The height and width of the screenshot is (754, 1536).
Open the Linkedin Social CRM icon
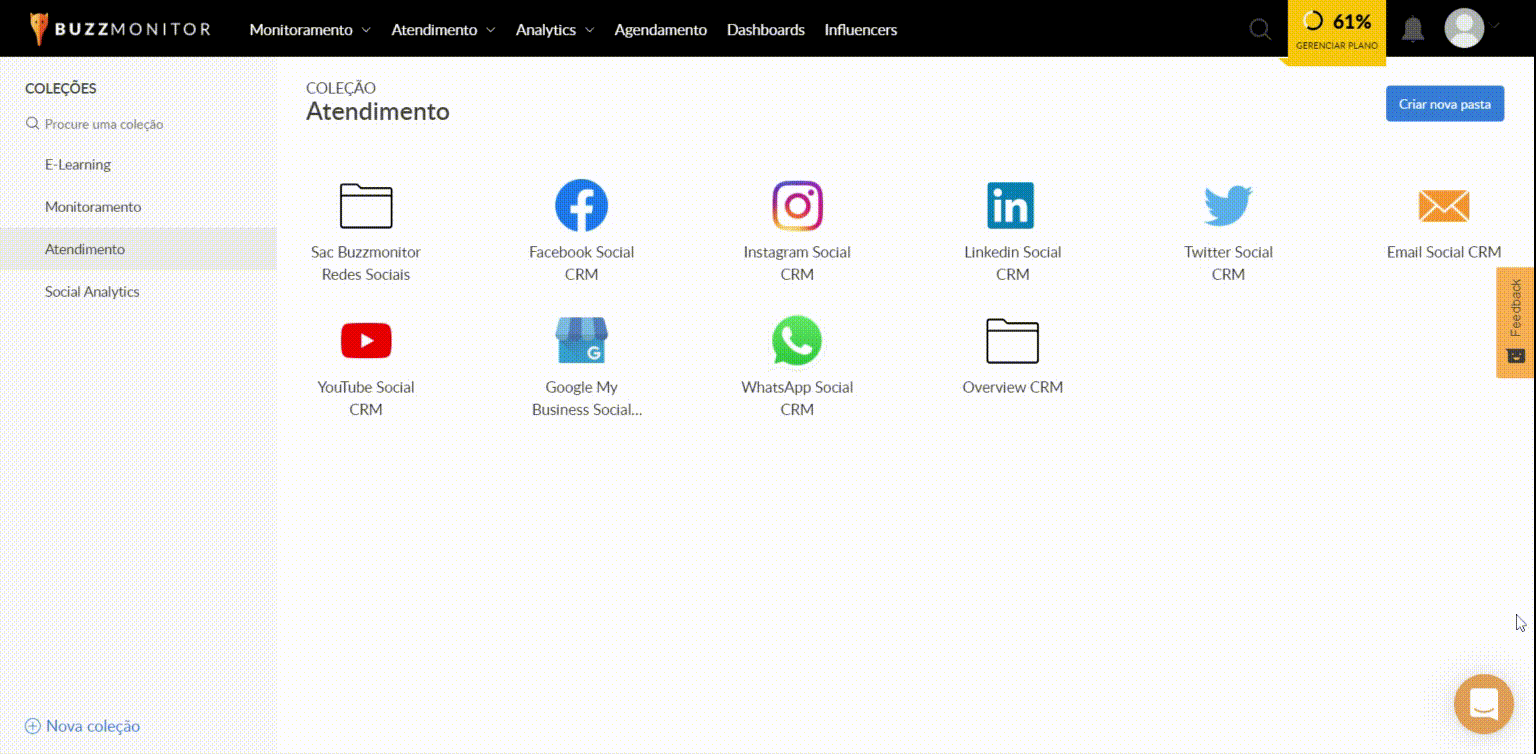point(1011,206)
